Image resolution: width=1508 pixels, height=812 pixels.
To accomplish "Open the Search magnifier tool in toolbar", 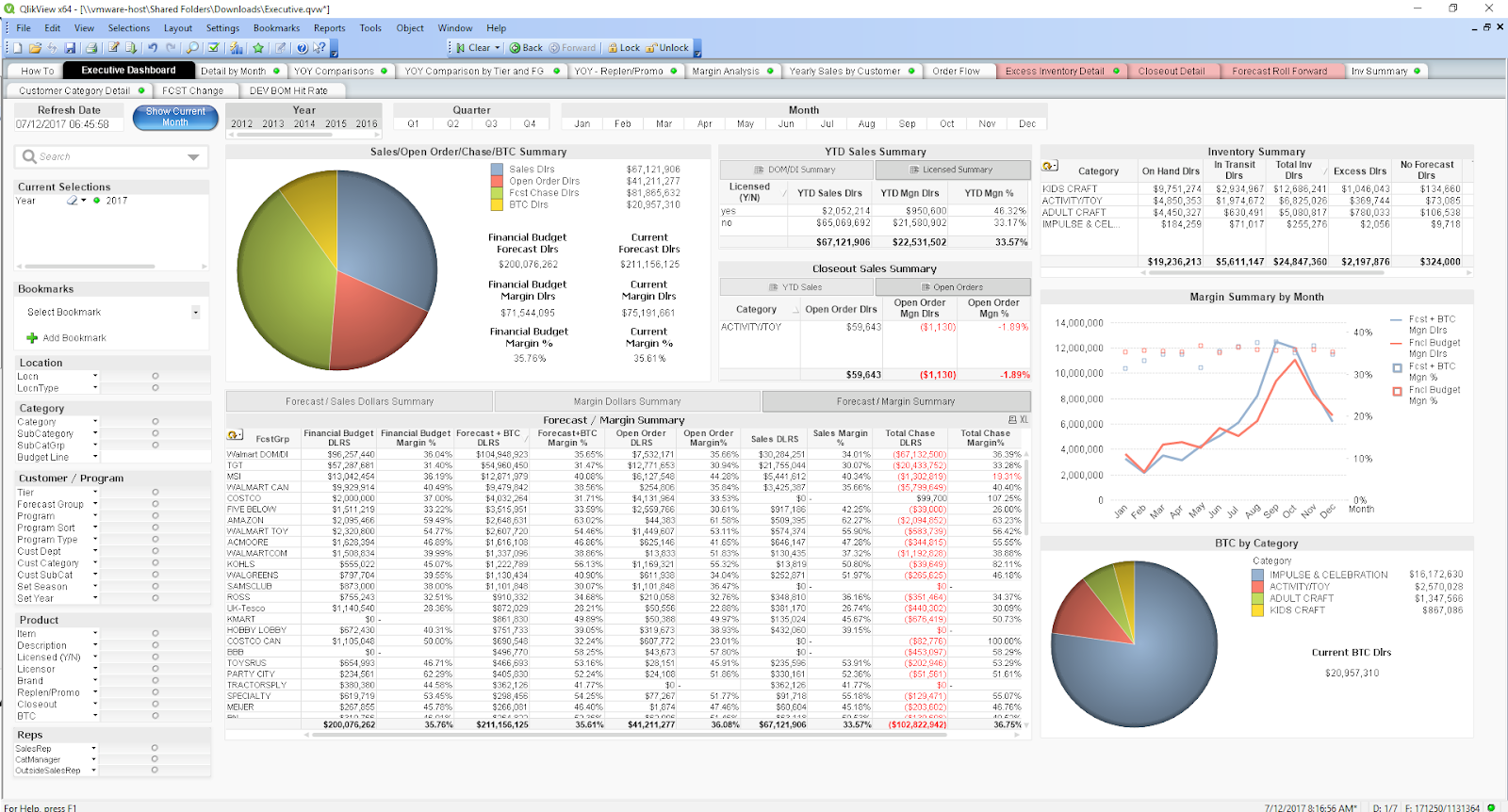I will pyautogui.click(x=192, y=47).
